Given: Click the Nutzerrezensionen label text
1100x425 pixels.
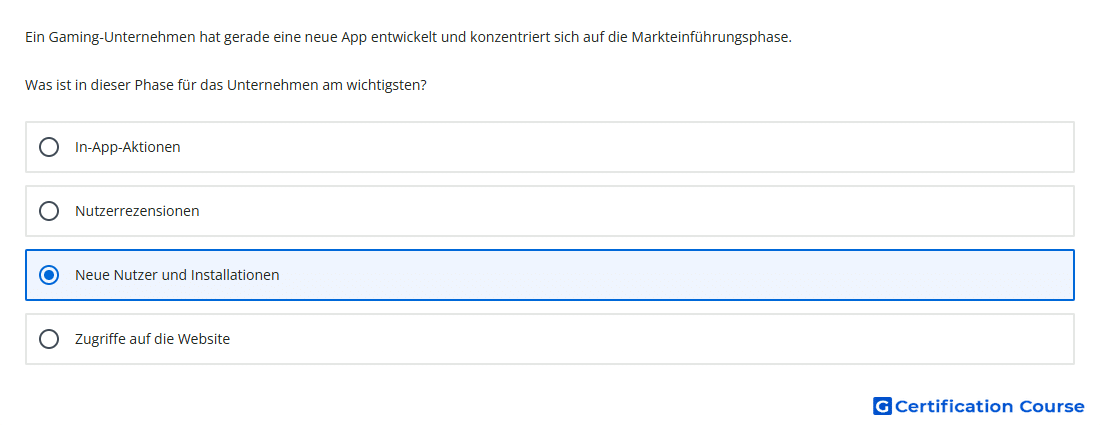Looking at the screenshot, I should click(137, 211).
